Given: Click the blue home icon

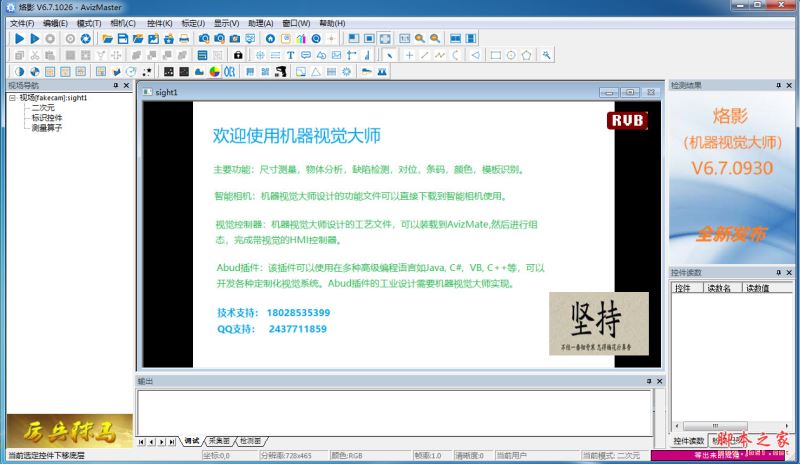Looking at the screenshot, I should 270,38.
